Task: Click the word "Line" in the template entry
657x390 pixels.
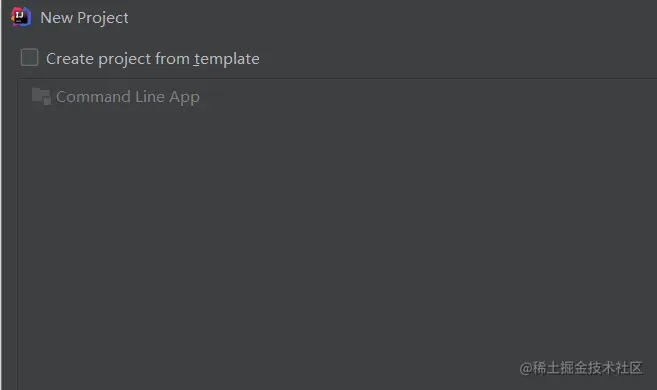Action: [x=150, y=97]
